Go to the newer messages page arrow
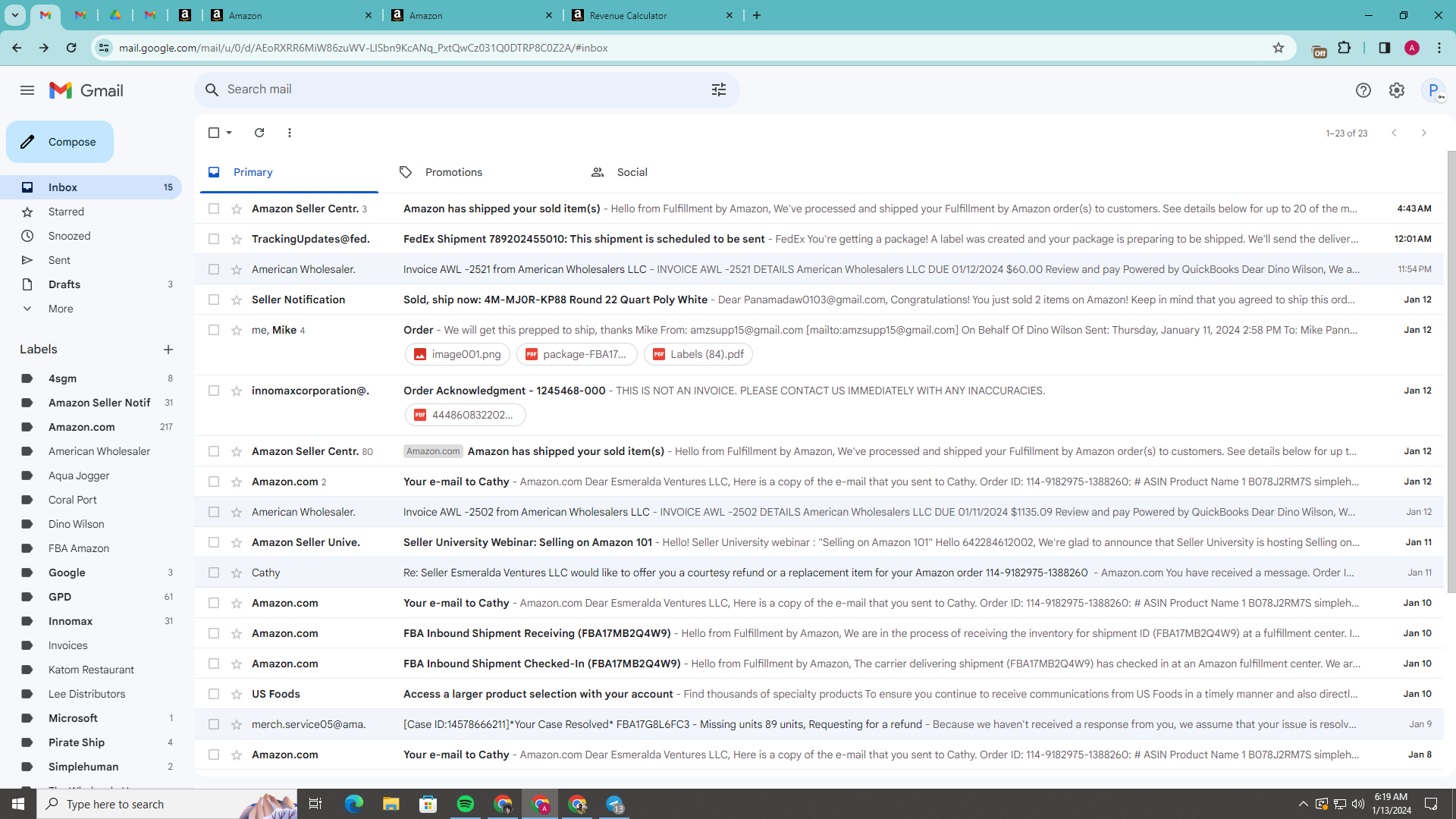1456x819 pixels. (x=1394, y=133)
